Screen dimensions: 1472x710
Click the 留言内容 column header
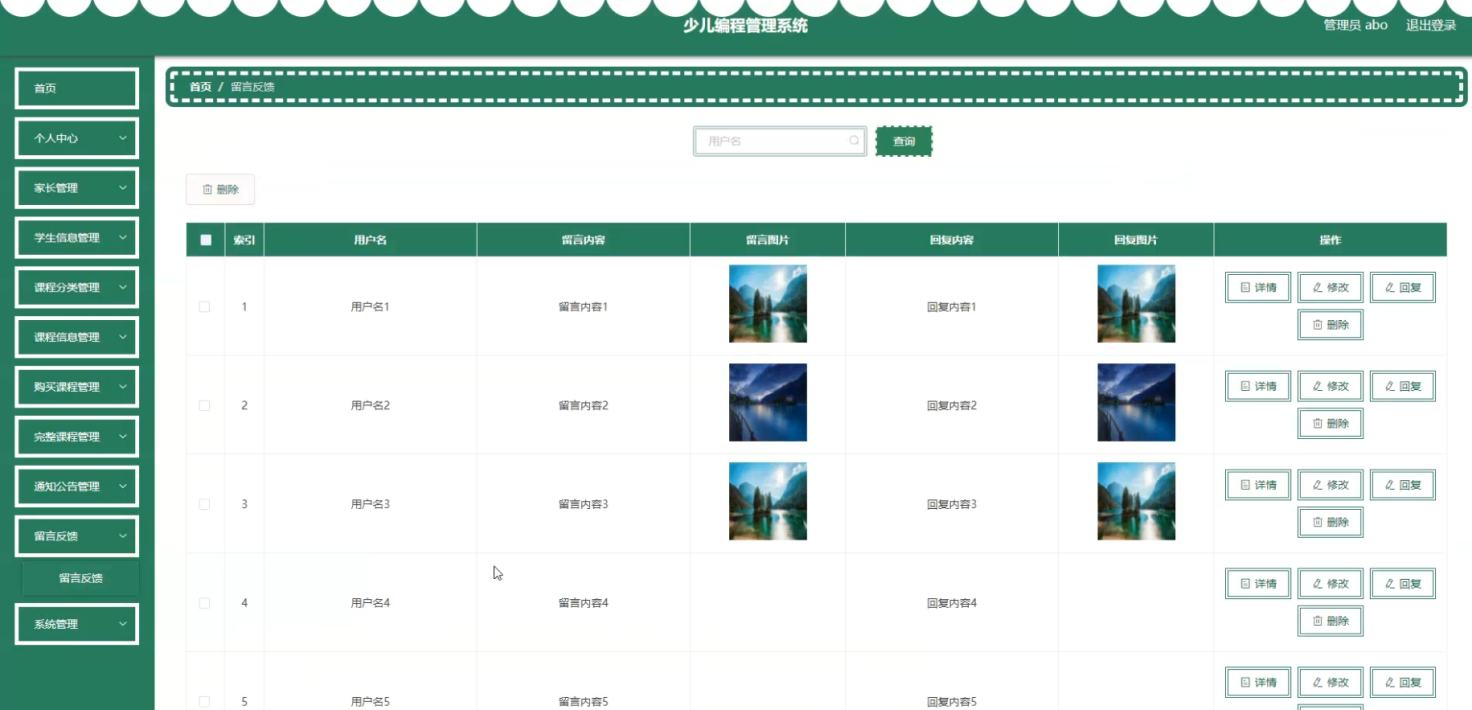pos(583,240)
